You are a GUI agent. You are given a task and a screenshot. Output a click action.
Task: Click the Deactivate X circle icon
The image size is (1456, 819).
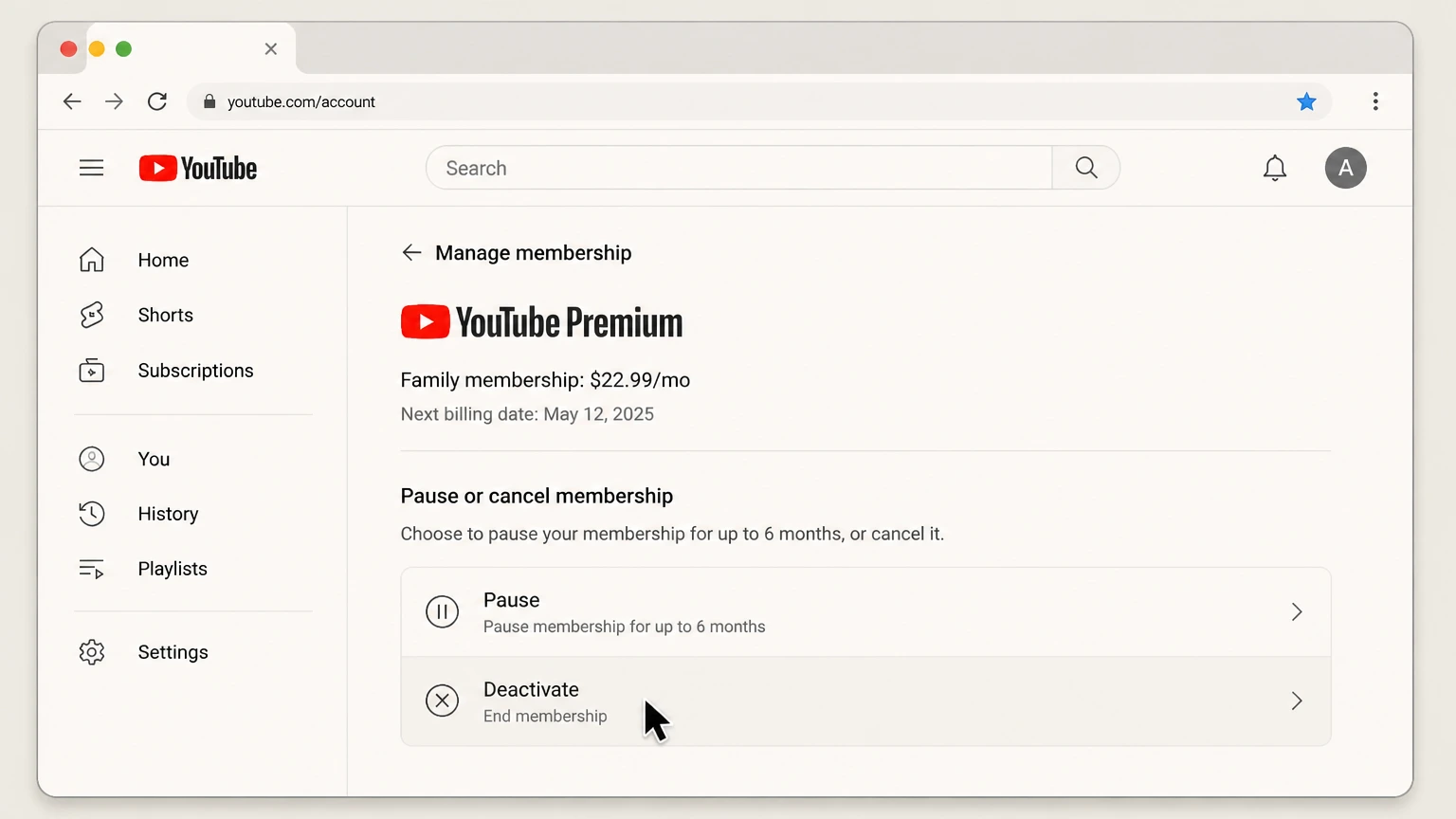coord(442,701)
